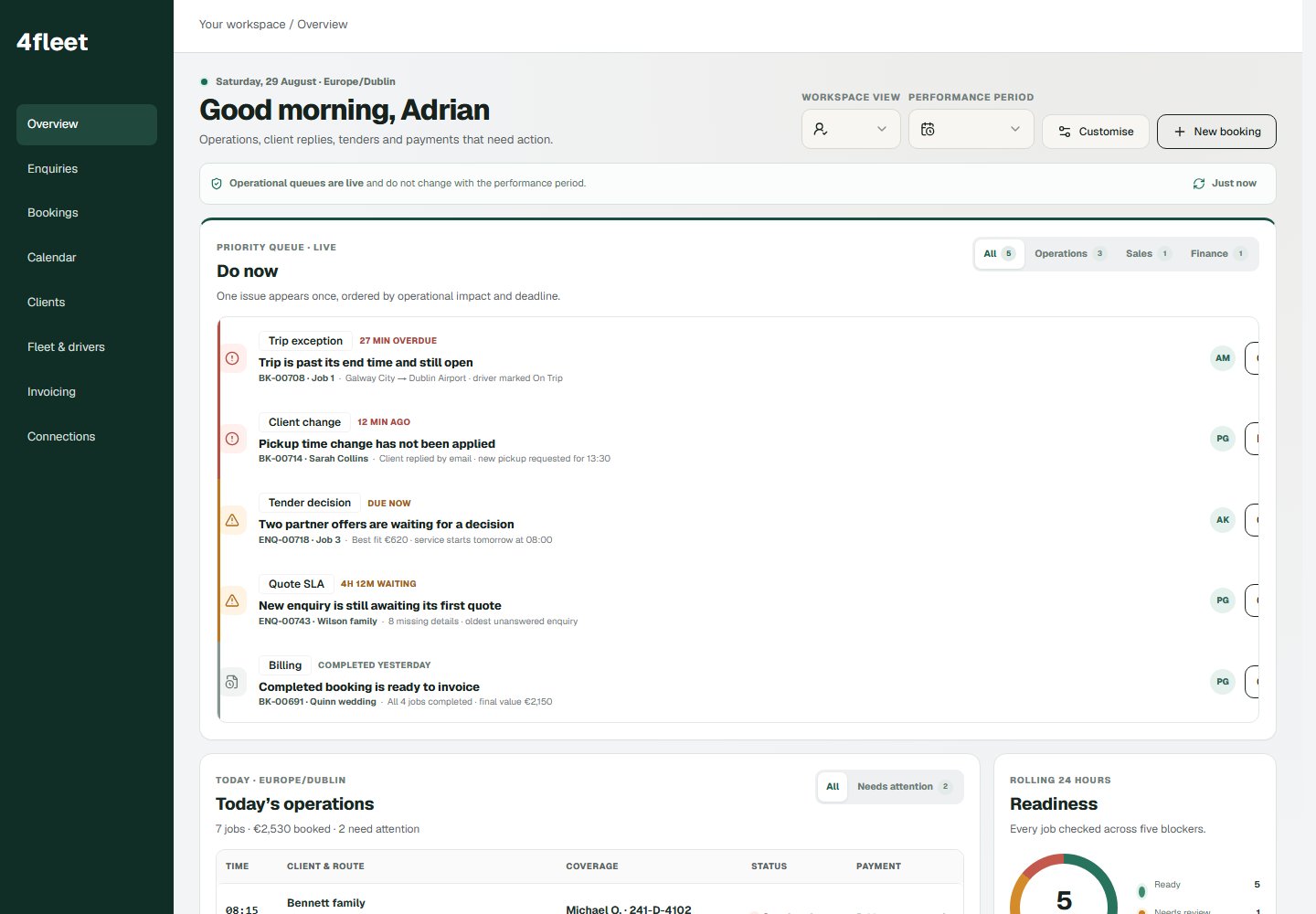Click the warning triangle on Quote SLA row
The image size is (1316, 914).
pyautogui.click(x=232, y=600)
